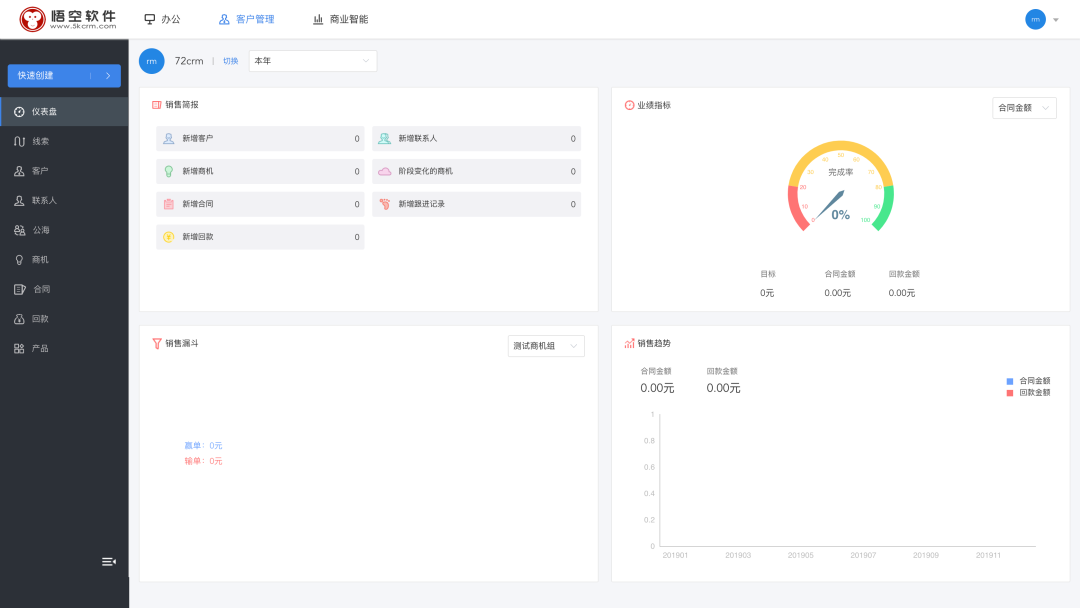The image size is (1080, 608).
Task: Go to the 公海 (Public pool) section
Action: [40, 229]
